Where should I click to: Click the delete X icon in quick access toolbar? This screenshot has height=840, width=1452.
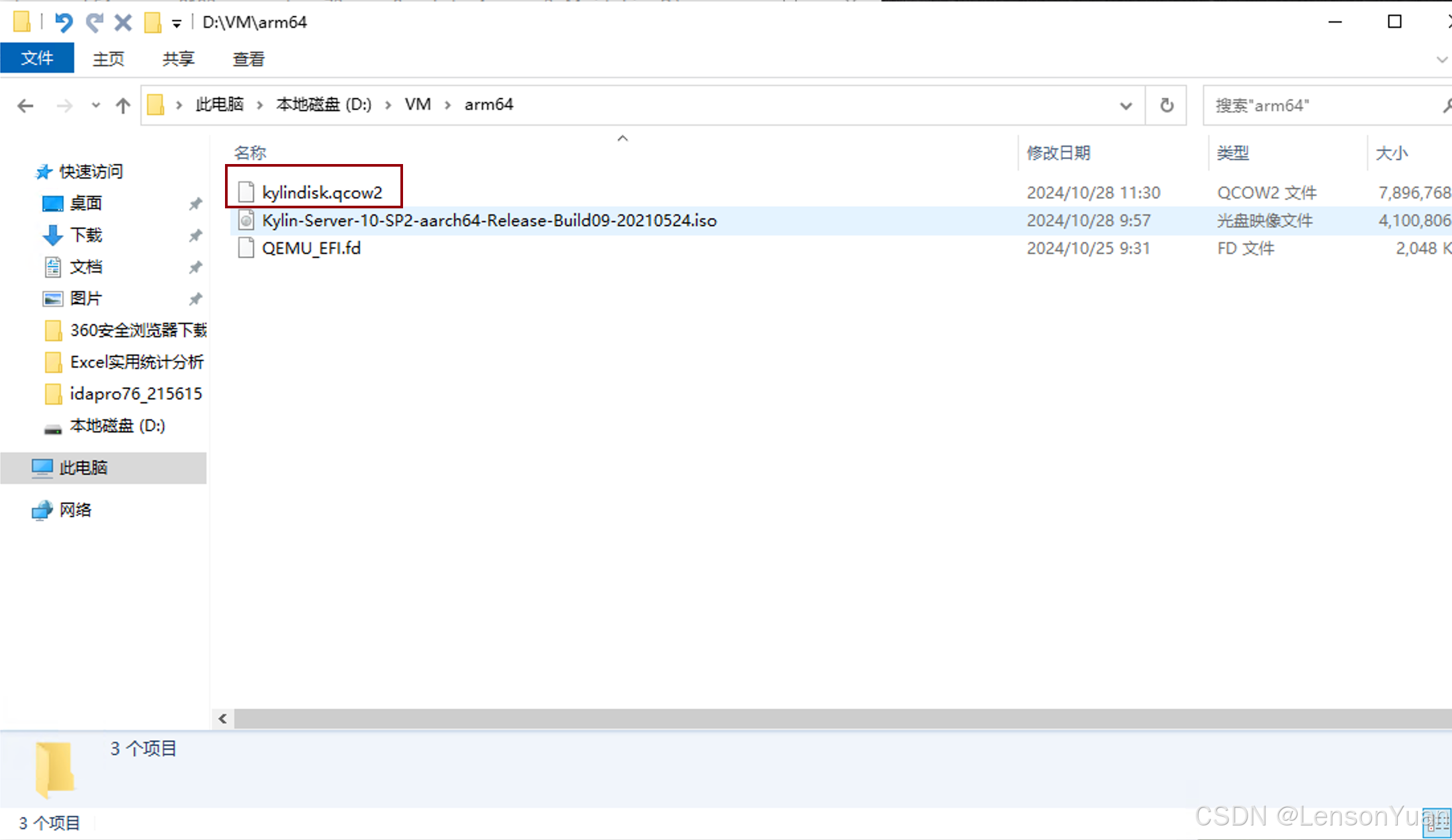[x=123, y=22]
